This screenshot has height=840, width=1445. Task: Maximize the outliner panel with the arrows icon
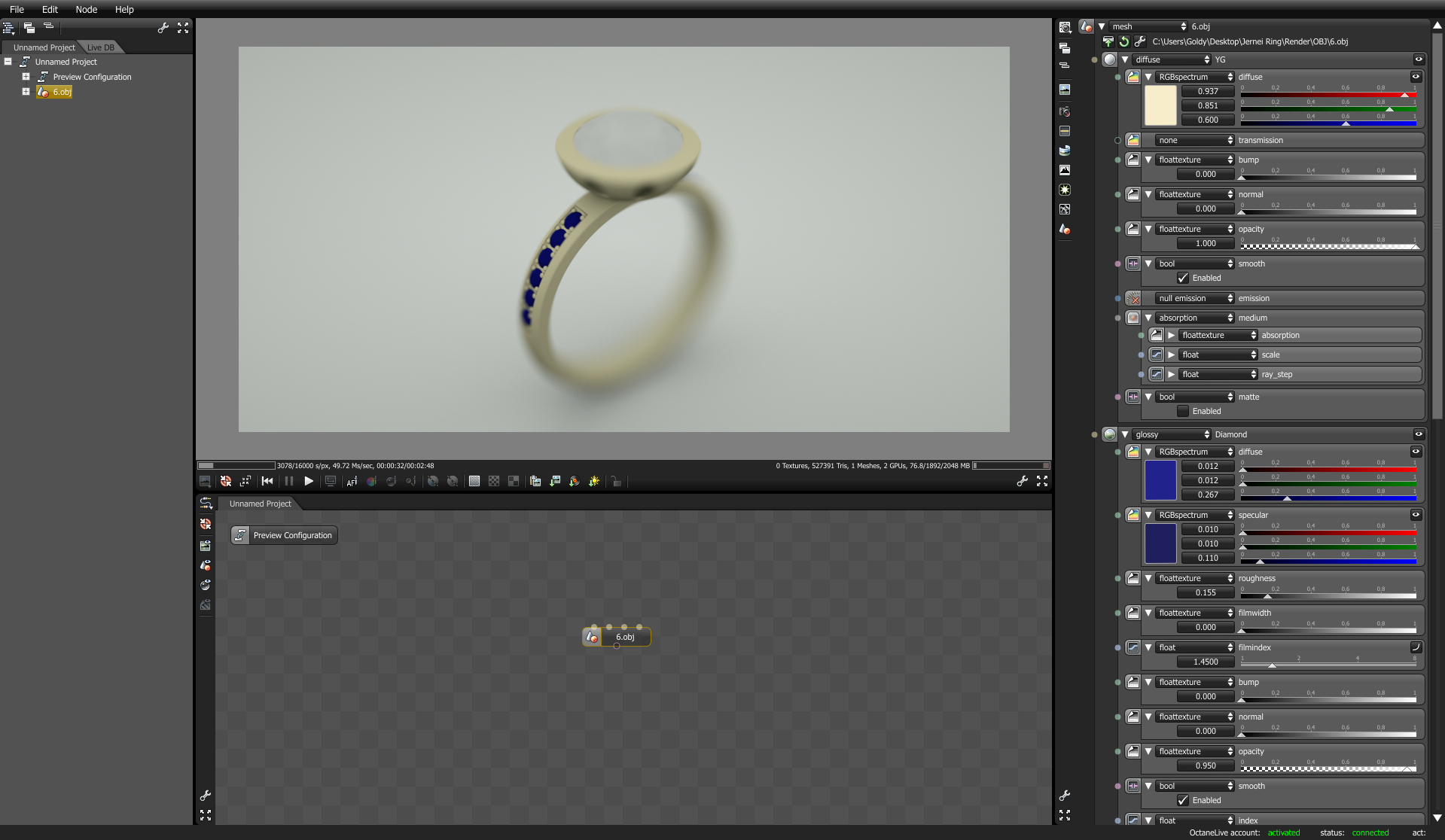183,28
